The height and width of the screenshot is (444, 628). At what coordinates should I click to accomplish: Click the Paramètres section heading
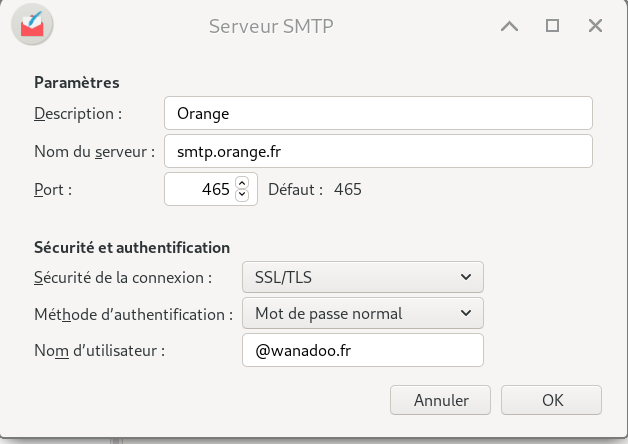point(77,82)
